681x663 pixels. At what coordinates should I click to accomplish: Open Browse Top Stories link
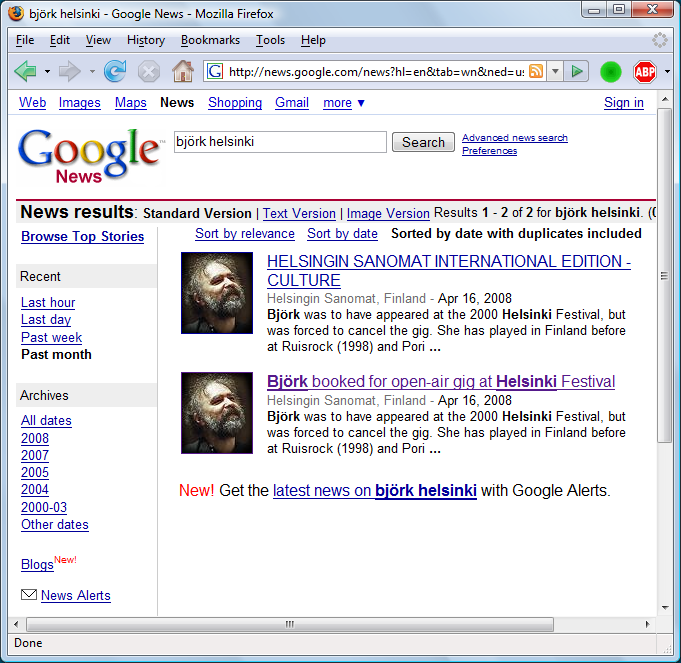click(83, 236)
